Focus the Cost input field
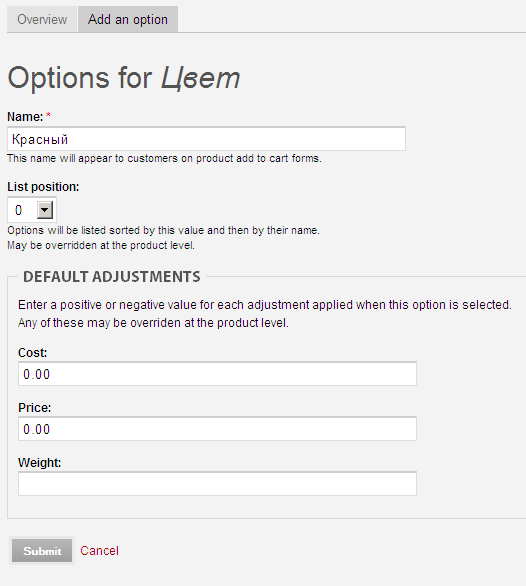The height and width of the screenshot is (586, 526). tap(217, 374)
